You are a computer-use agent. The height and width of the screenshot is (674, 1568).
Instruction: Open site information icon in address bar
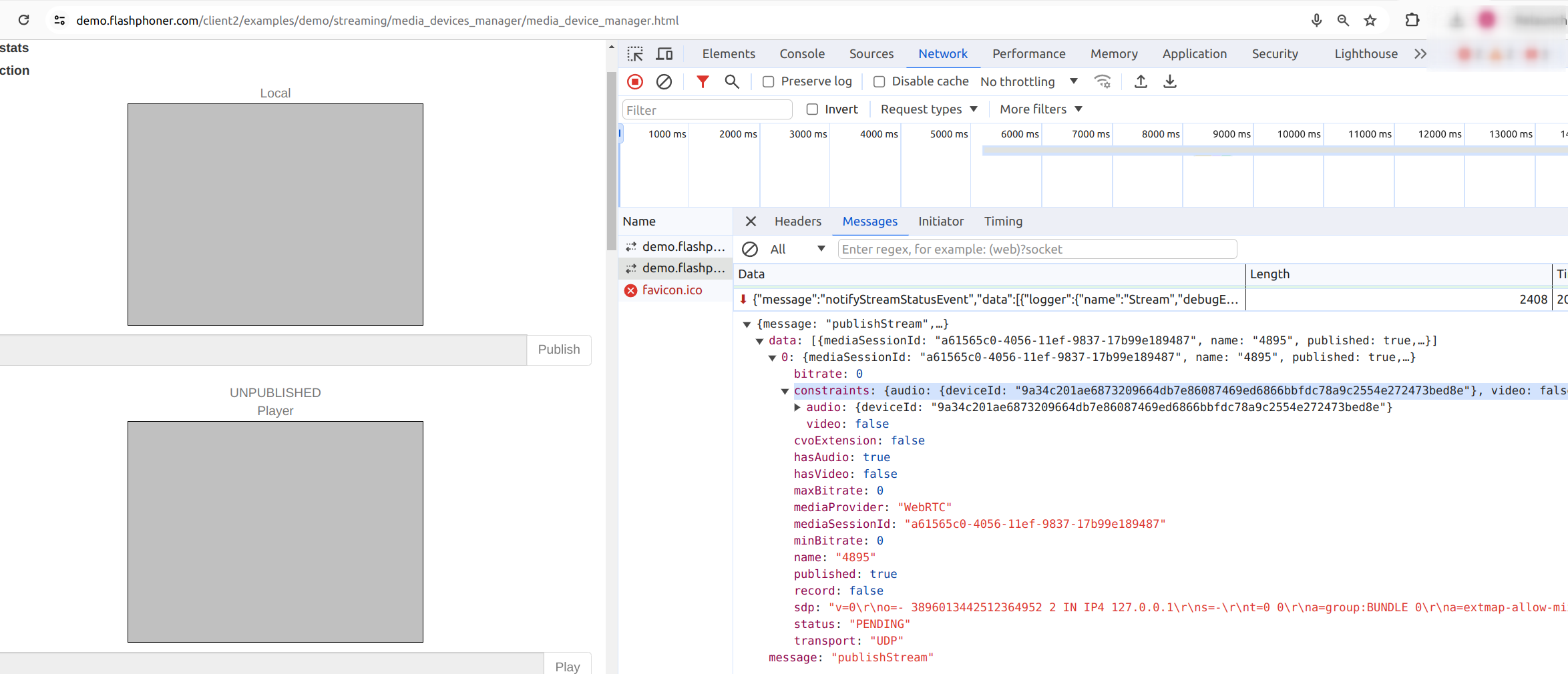coord(60,21)
